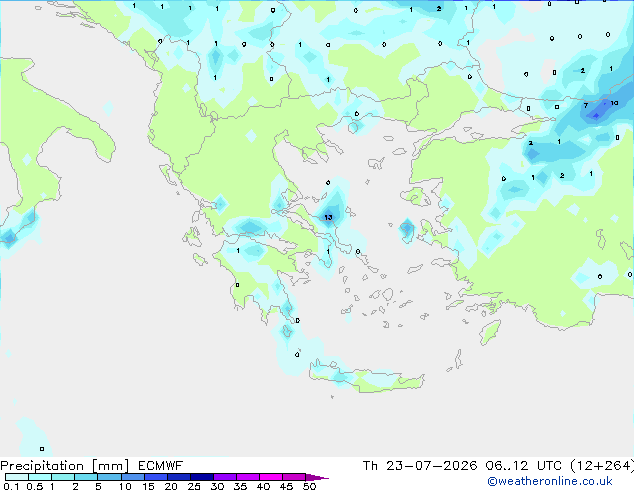Click the 20–25 mm legend swatch
The width and height of the screenshot is (634, 490).
click(178, 477)
